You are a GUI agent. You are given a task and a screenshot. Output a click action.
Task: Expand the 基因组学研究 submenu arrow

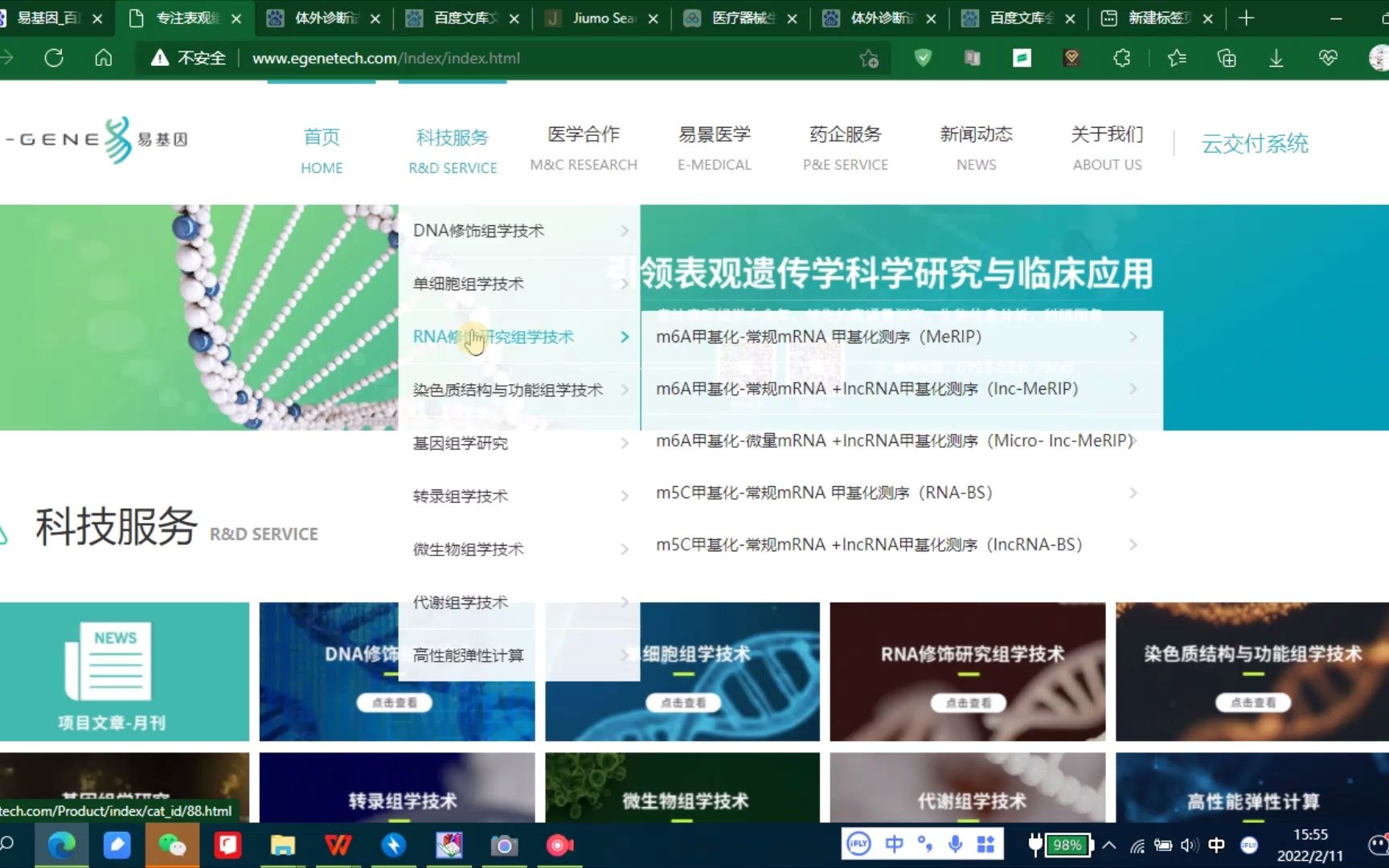point(625,443)
